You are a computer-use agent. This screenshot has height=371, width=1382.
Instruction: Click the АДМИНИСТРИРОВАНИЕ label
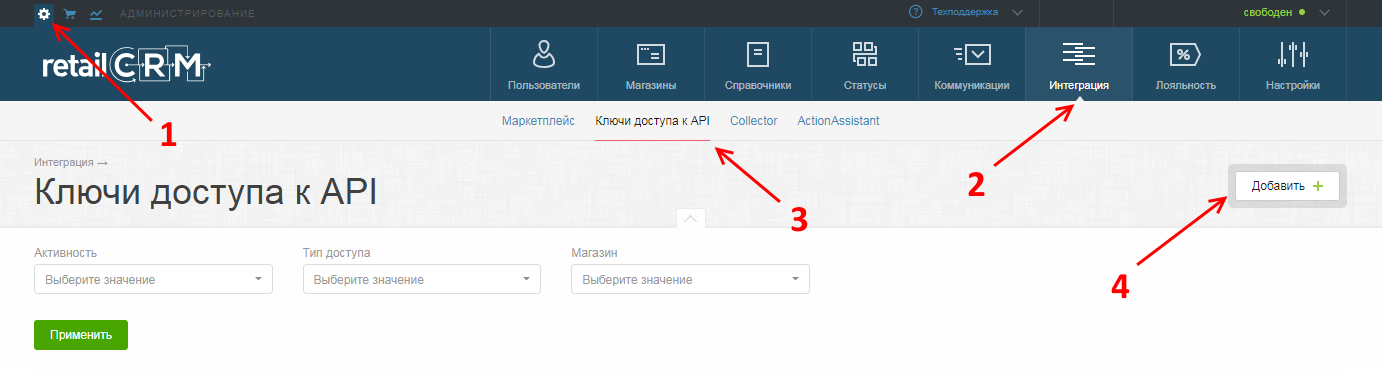tap(187, 14)
